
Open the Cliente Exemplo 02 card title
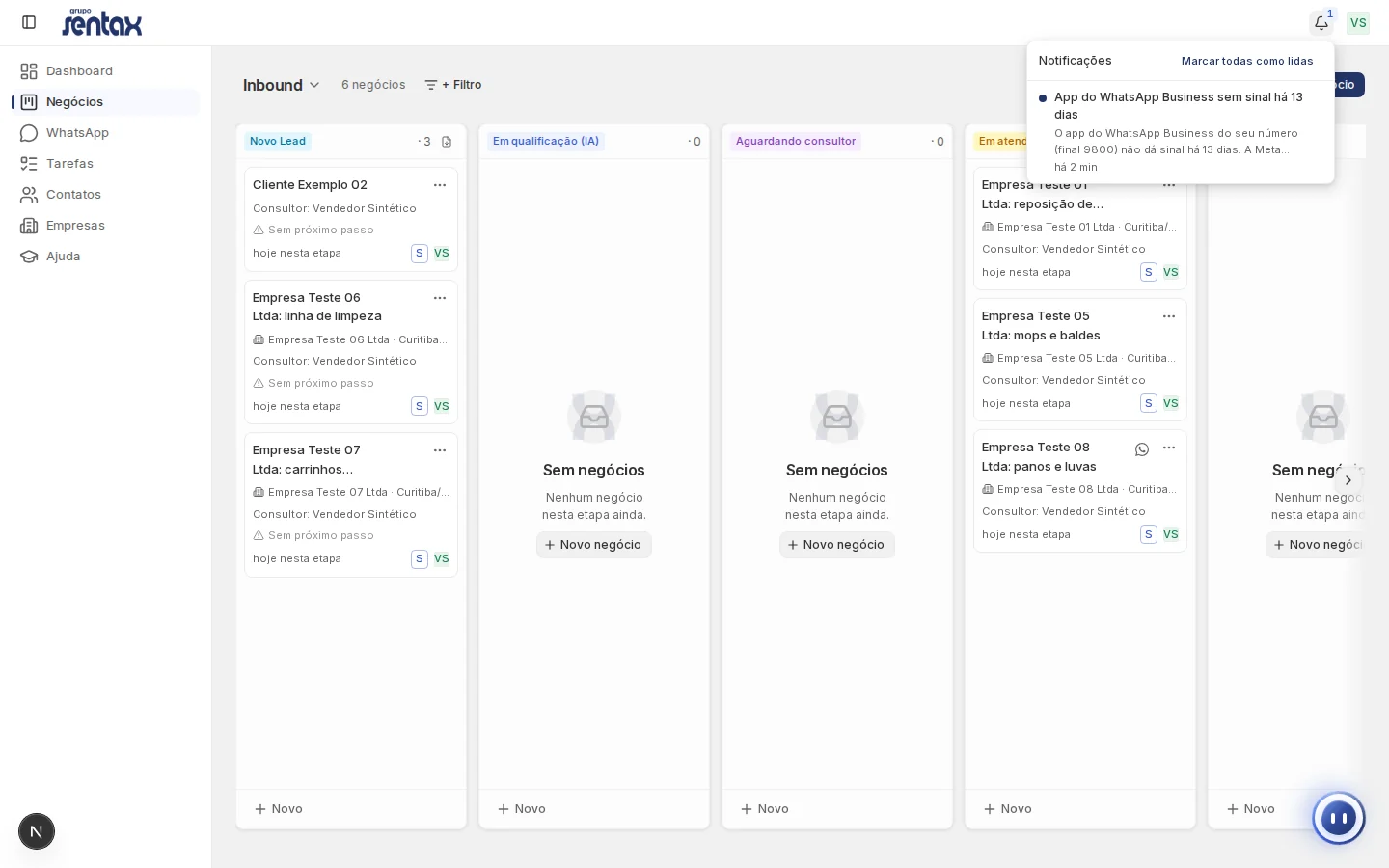[x=310, y=185]
